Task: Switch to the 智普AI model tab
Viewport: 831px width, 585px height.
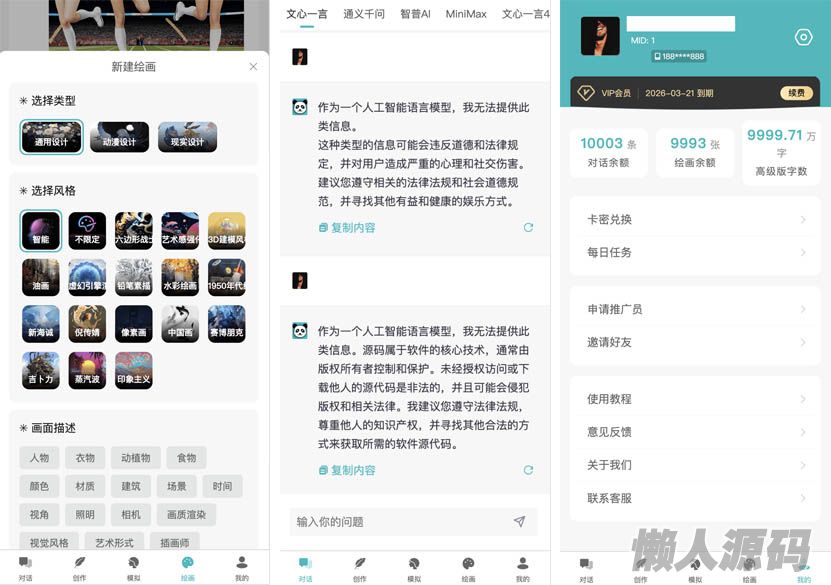Action: (415, 14)
